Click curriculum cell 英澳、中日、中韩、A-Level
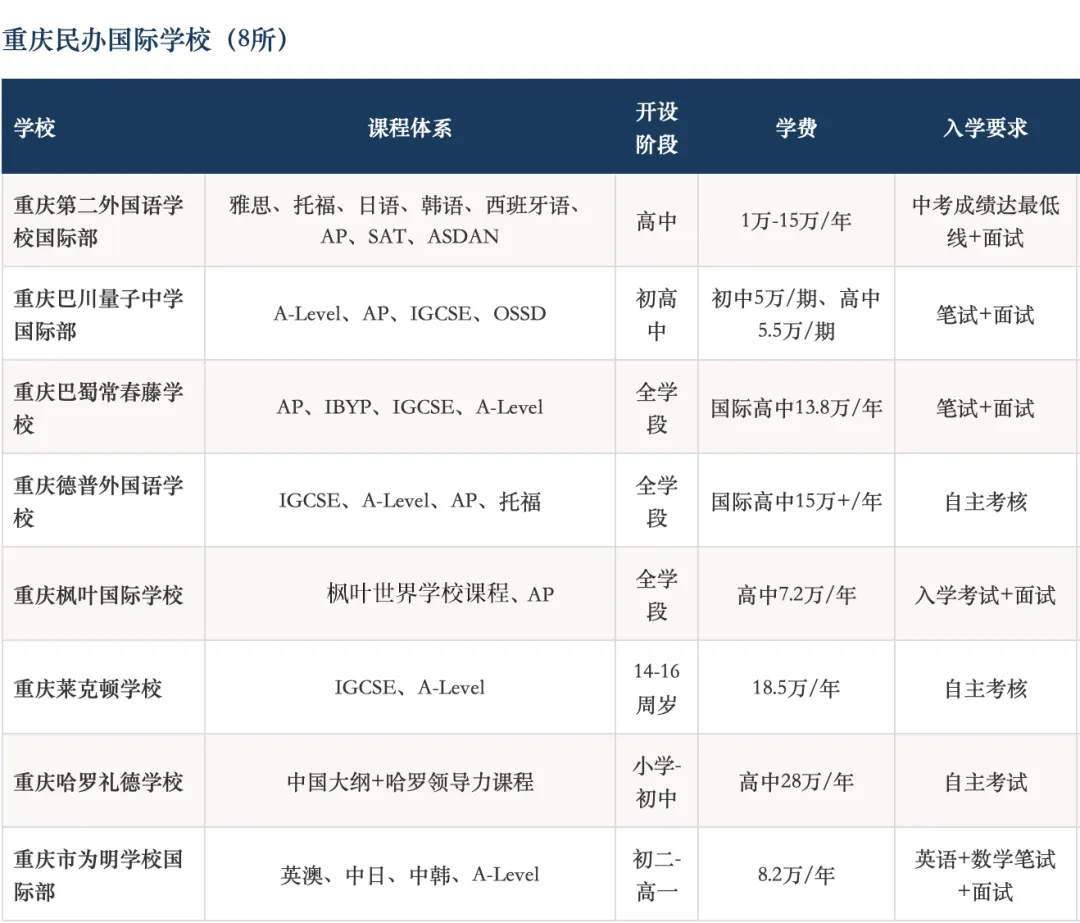1080x923 pixels. 410,875
